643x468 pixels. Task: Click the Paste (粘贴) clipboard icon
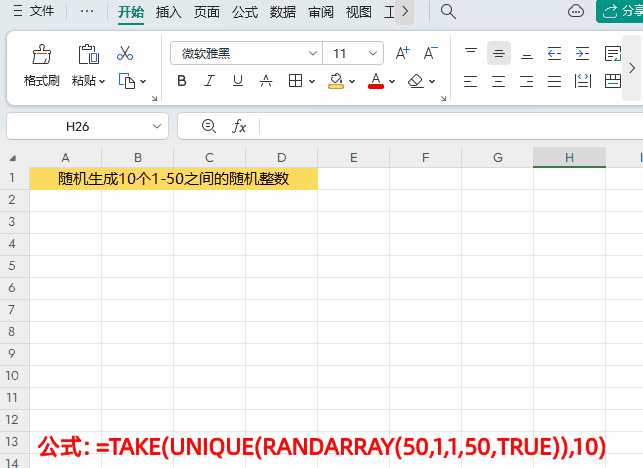pos(88,55)
